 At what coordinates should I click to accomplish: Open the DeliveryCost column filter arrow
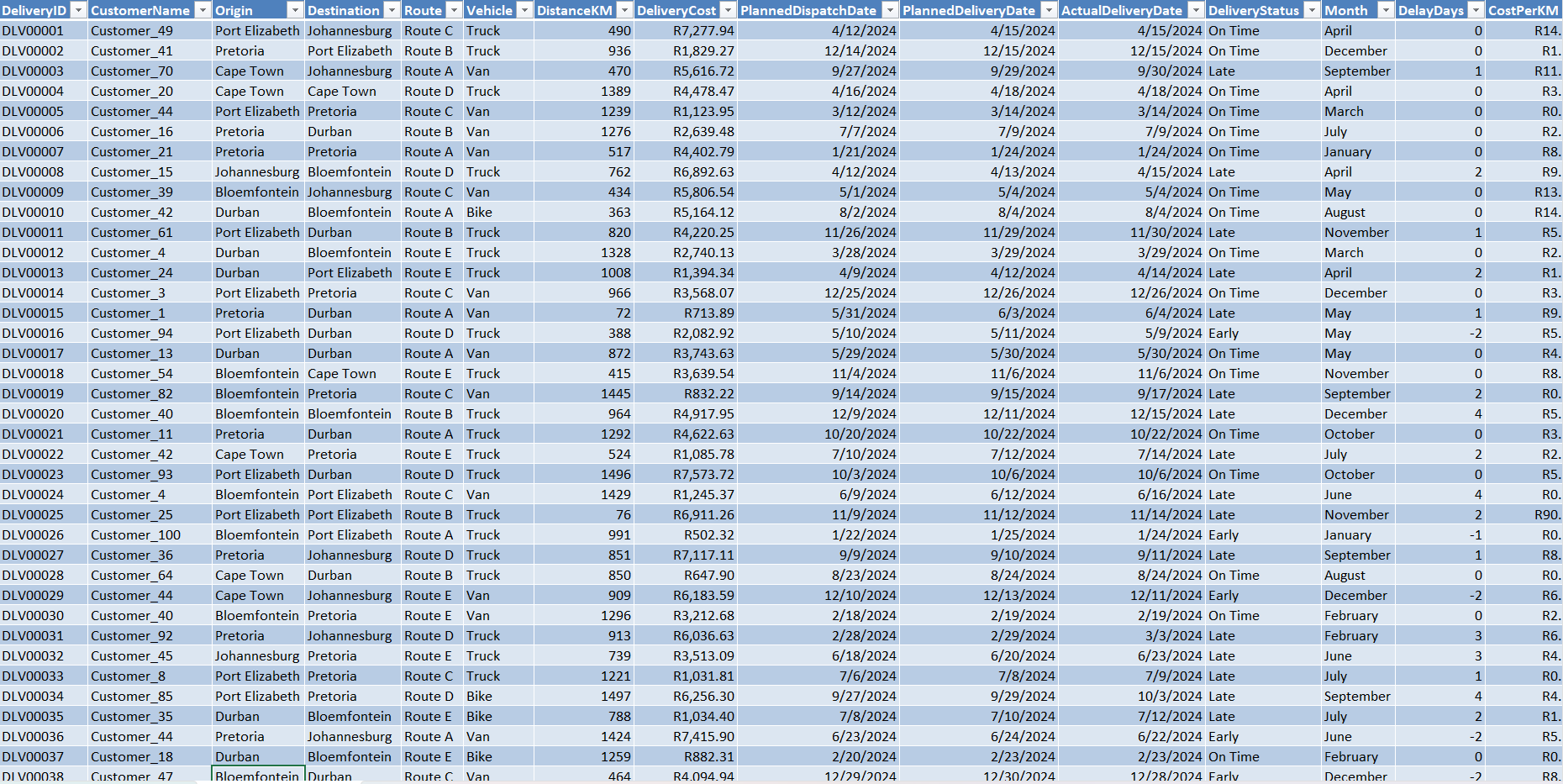point(728,10)
